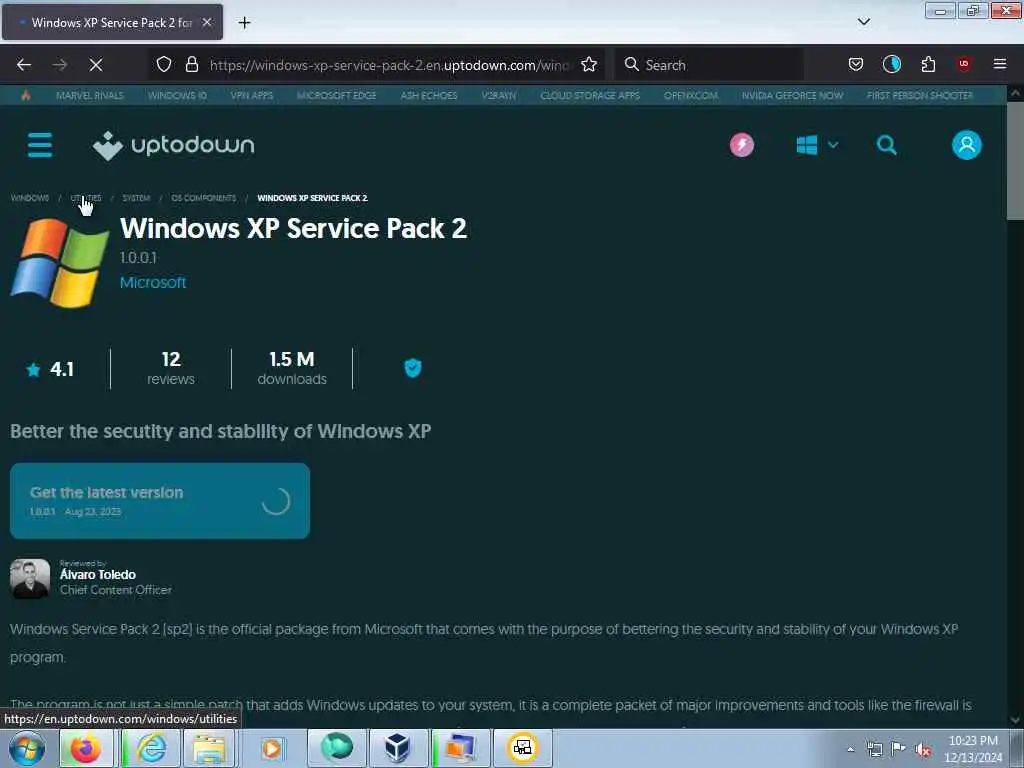Viewport: 1024px width, 768px height.
Task: Open the OPENIXCOM trending link
Action: pos(691,95)
